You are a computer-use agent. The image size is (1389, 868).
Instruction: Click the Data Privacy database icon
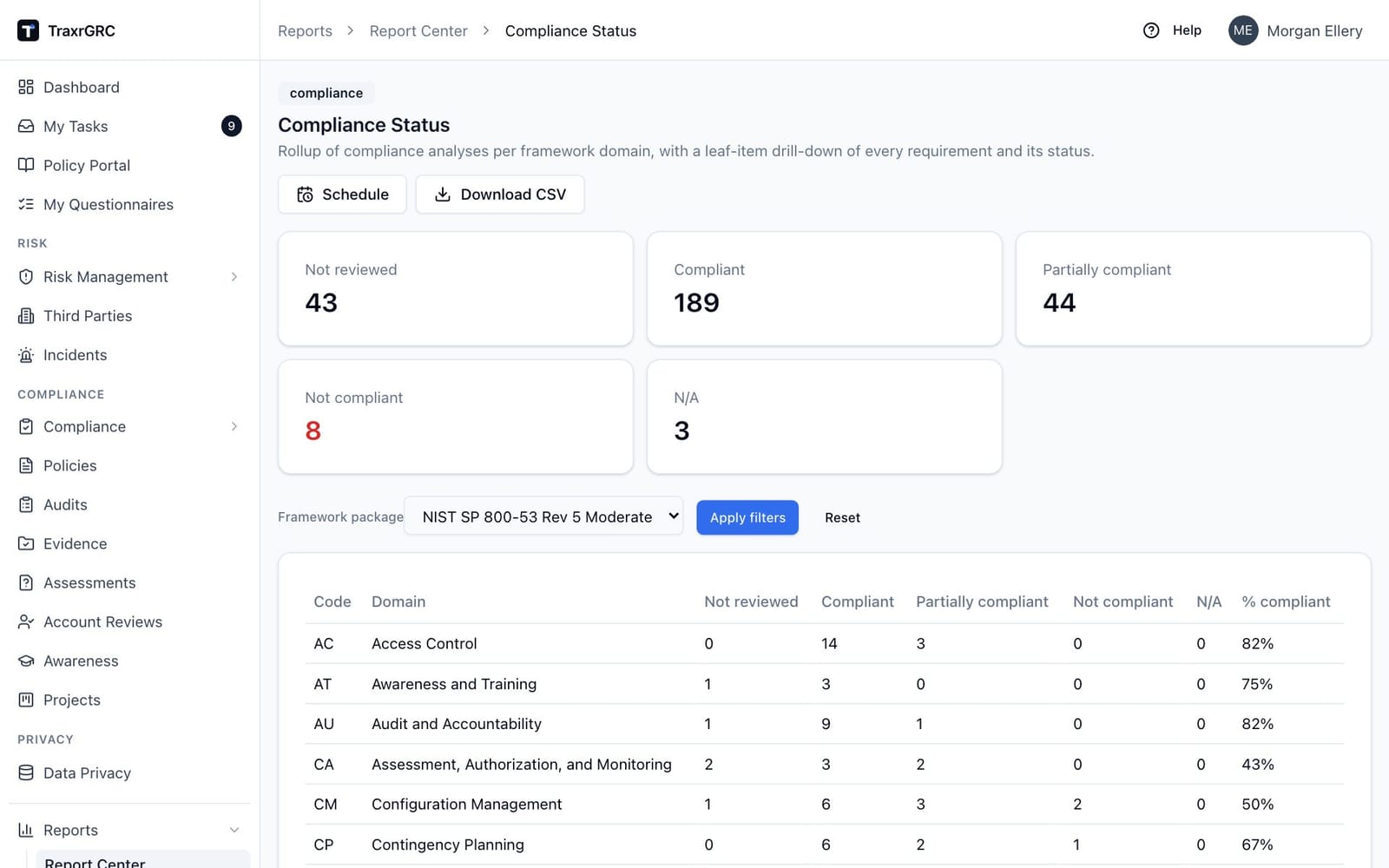click(x=26, y=773)
